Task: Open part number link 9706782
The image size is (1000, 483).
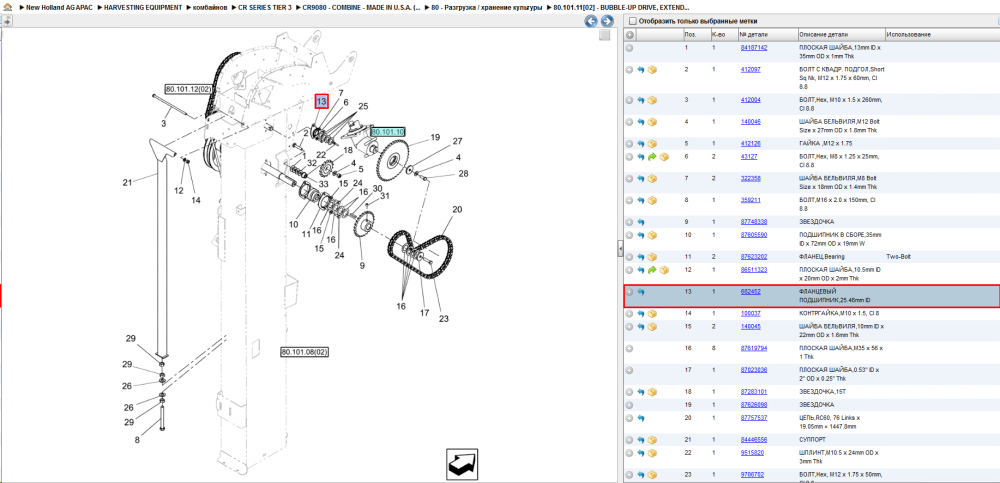Action: click(753, 474)
